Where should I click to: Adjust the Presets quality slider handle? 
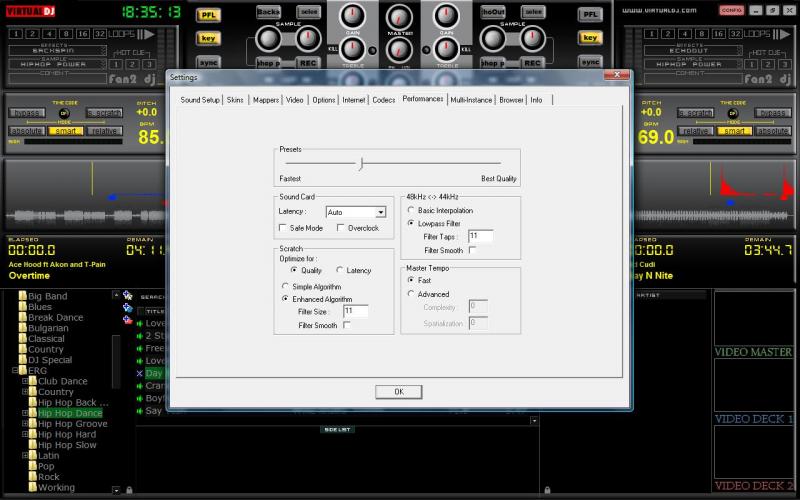coord(361,163)
